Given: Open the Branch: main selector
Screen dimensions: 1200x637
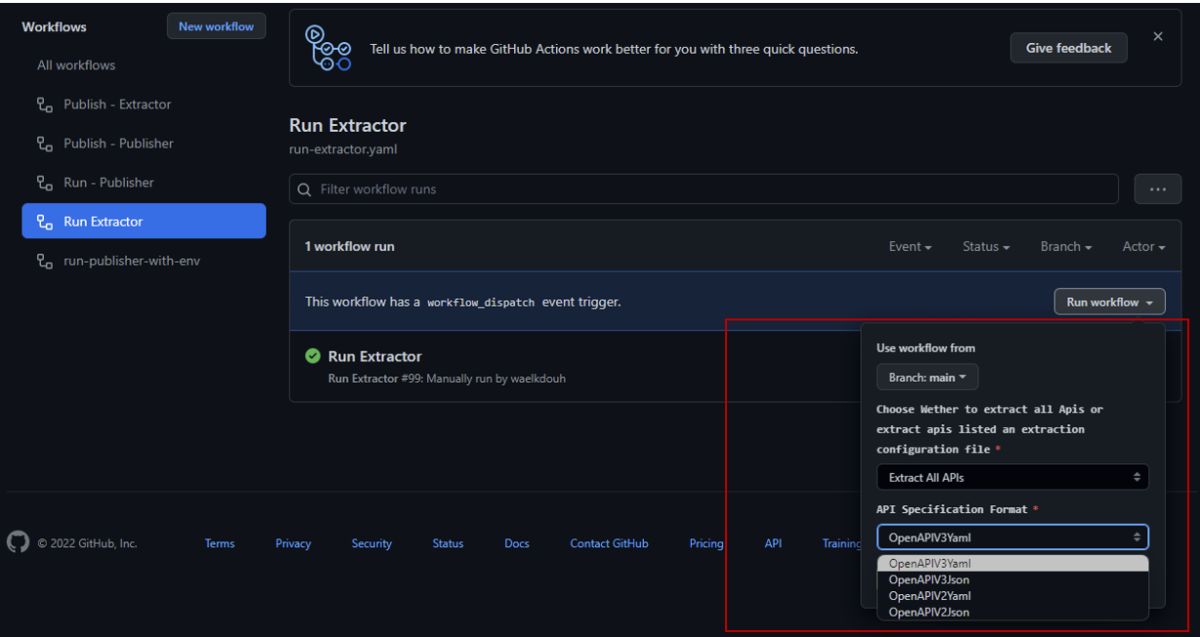Looking at the screenshot, I should tap(927, 378).
